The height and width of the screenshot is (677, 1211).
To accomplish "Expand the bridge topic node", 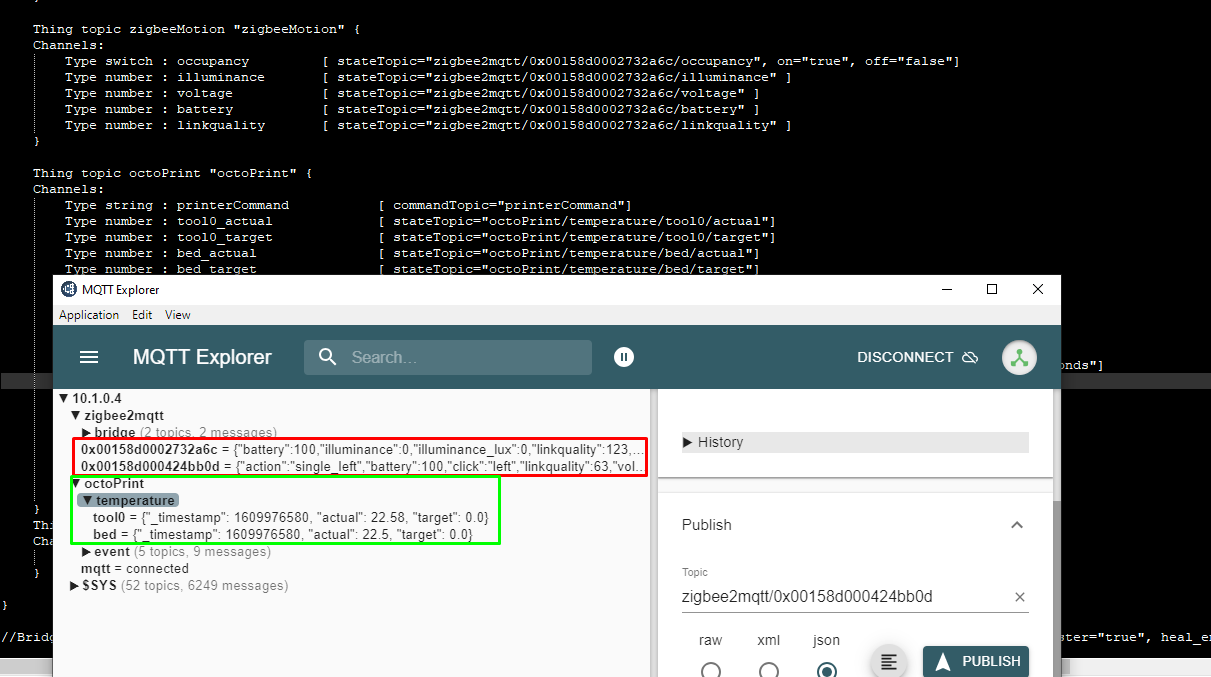I will coord(87,432).
